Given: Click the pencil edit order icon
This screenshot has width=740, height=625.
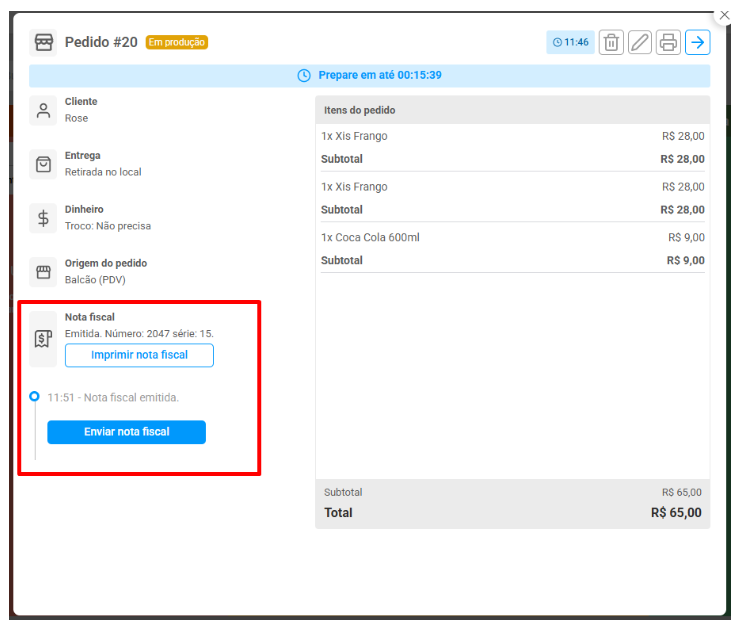Looking at the screenshot, I should point(640,43).
